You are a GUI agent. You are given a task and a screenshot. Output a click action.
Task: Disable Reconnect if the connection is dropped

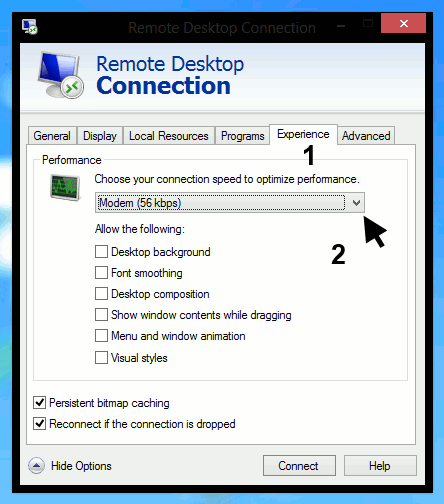point(39,424)
